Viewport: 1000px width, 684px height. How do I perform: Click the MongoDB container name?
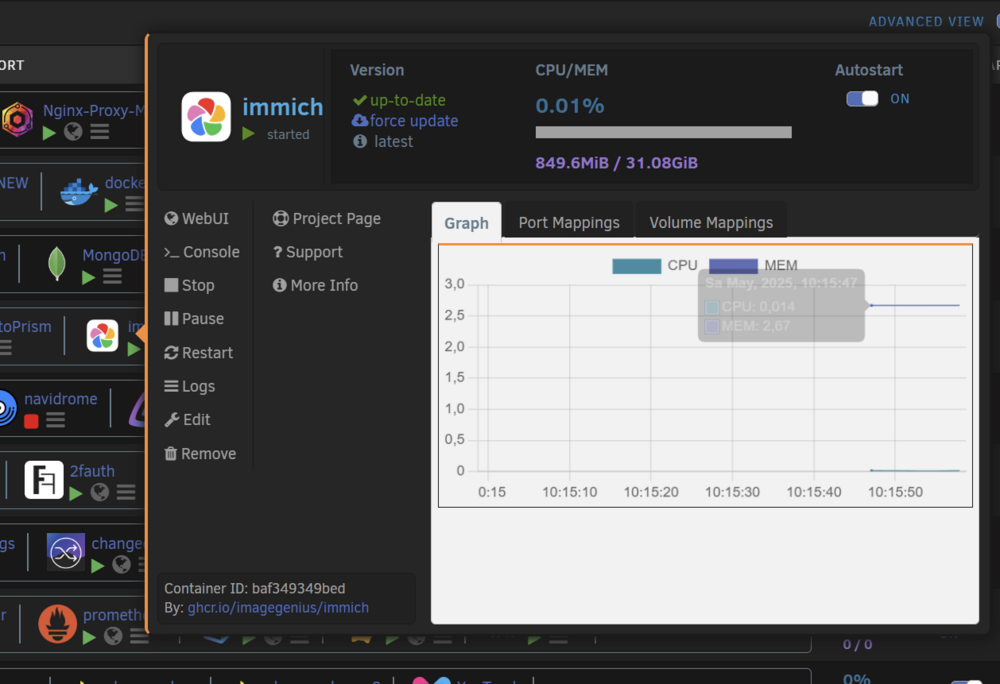coord(114,255)
